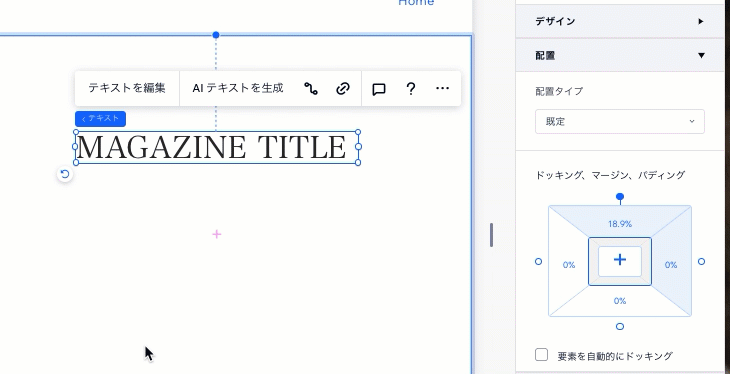Click the pink plus marker on canvas
This screenshot has width=730, height=374.
216,234
